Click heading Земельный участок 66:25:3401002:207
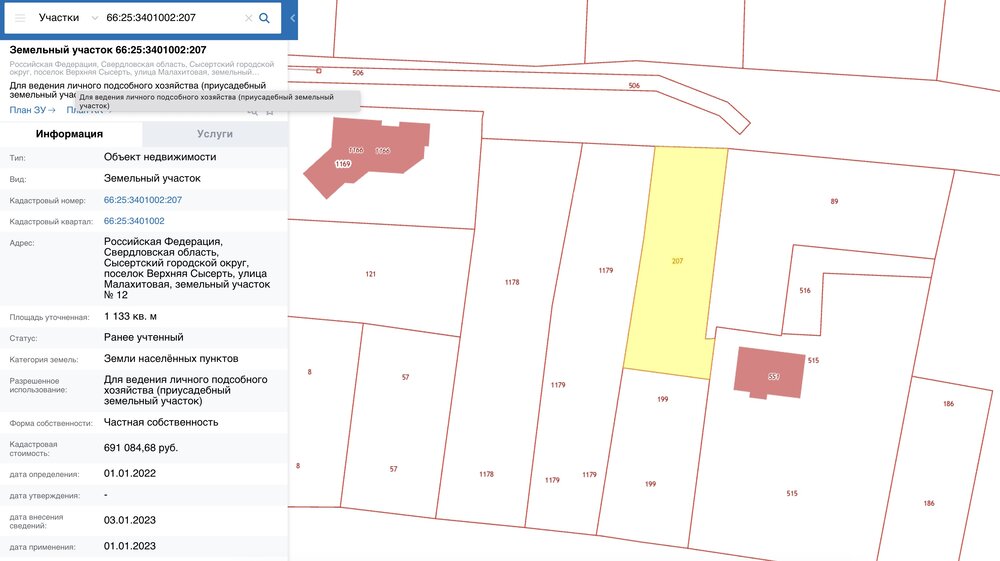The height and width of the screenshot is (561, 1000). click(x=108, y=50)
